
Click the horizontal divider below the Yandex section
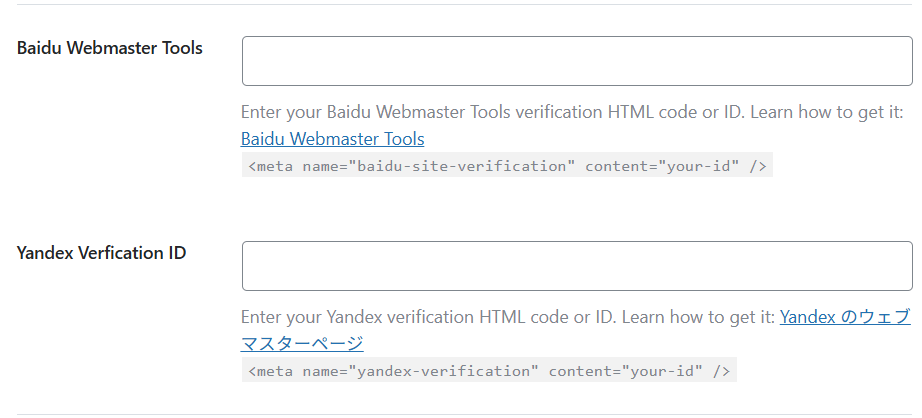461,414
